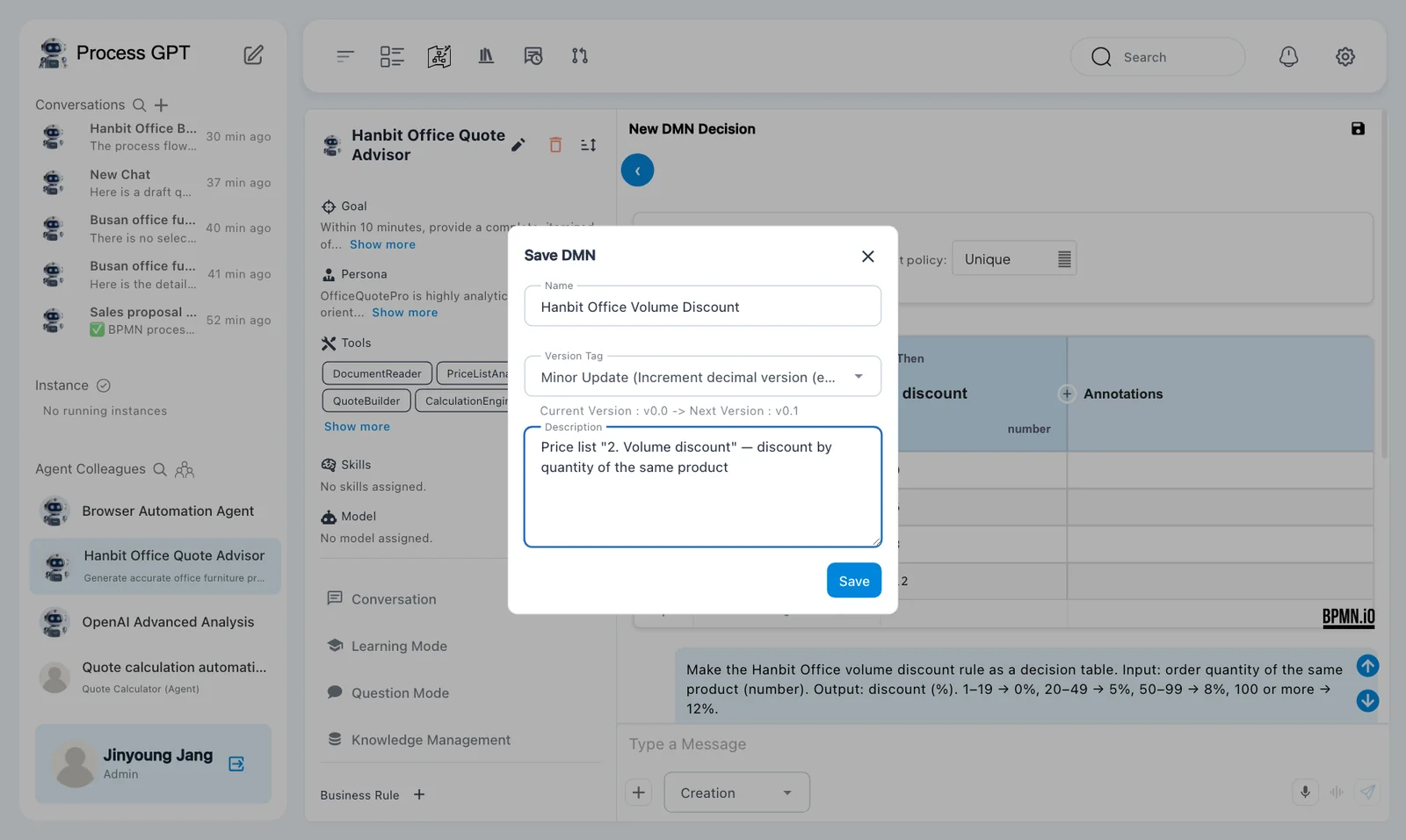
Task: Delete agent trash icon
Action: pyautogui.click(x=555, y=145)
